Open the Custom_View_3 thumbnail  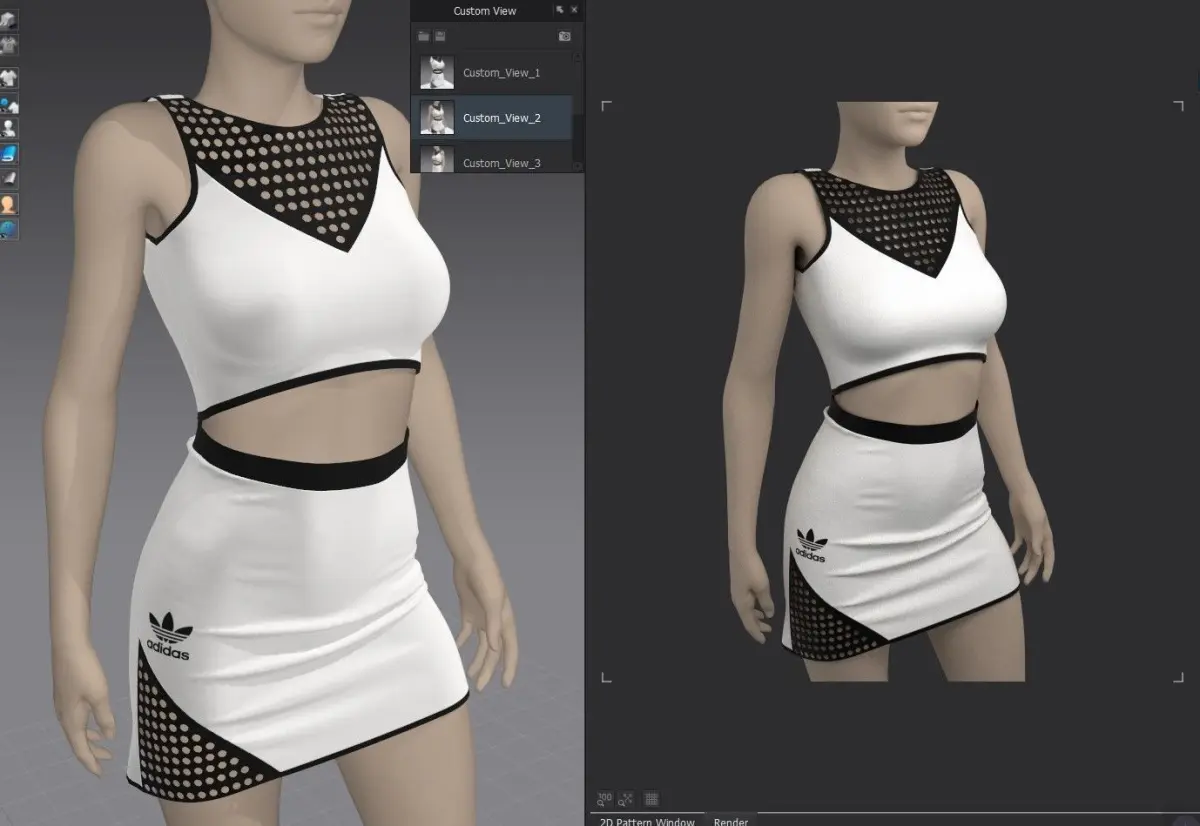437,159
